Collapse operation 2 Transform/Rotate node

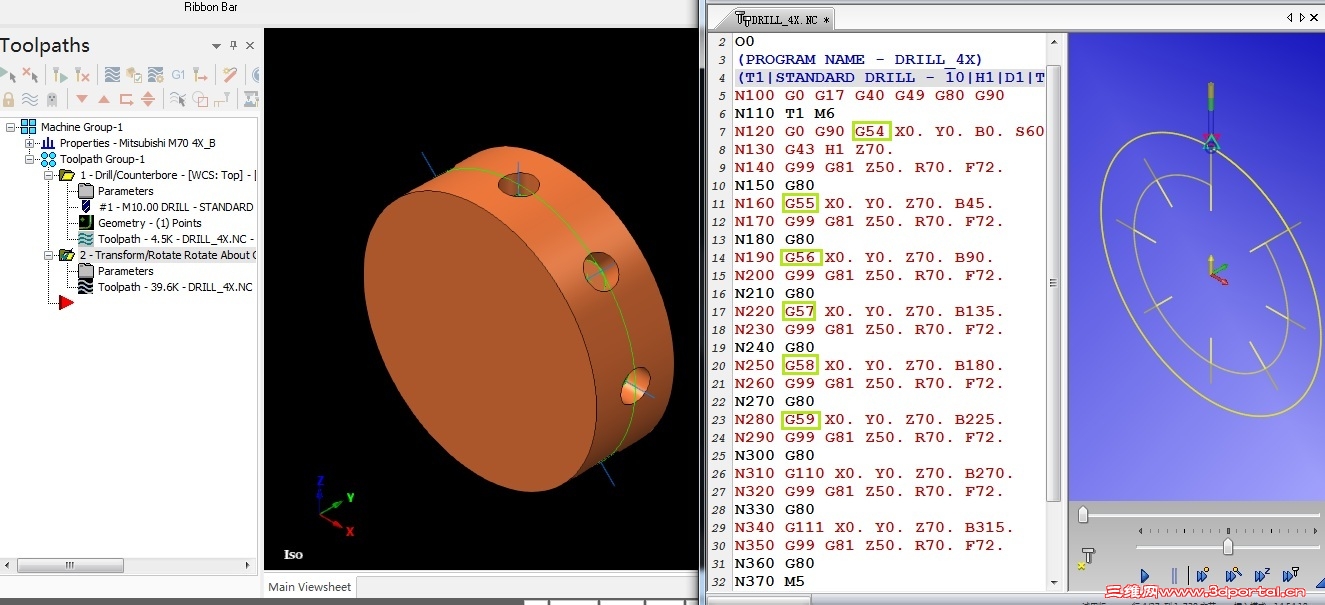[48, 255]
